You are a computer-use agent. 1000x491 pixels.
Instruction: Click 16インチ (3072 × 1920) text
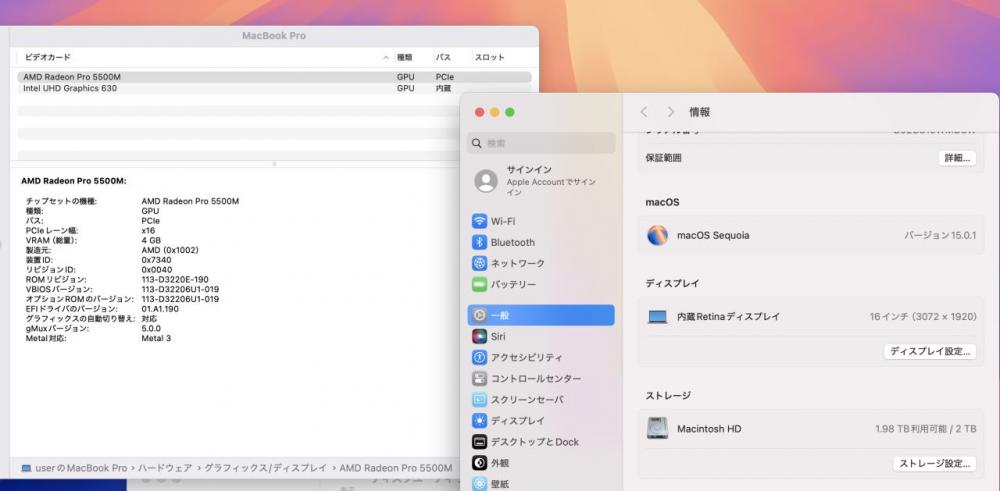(923, 316)
